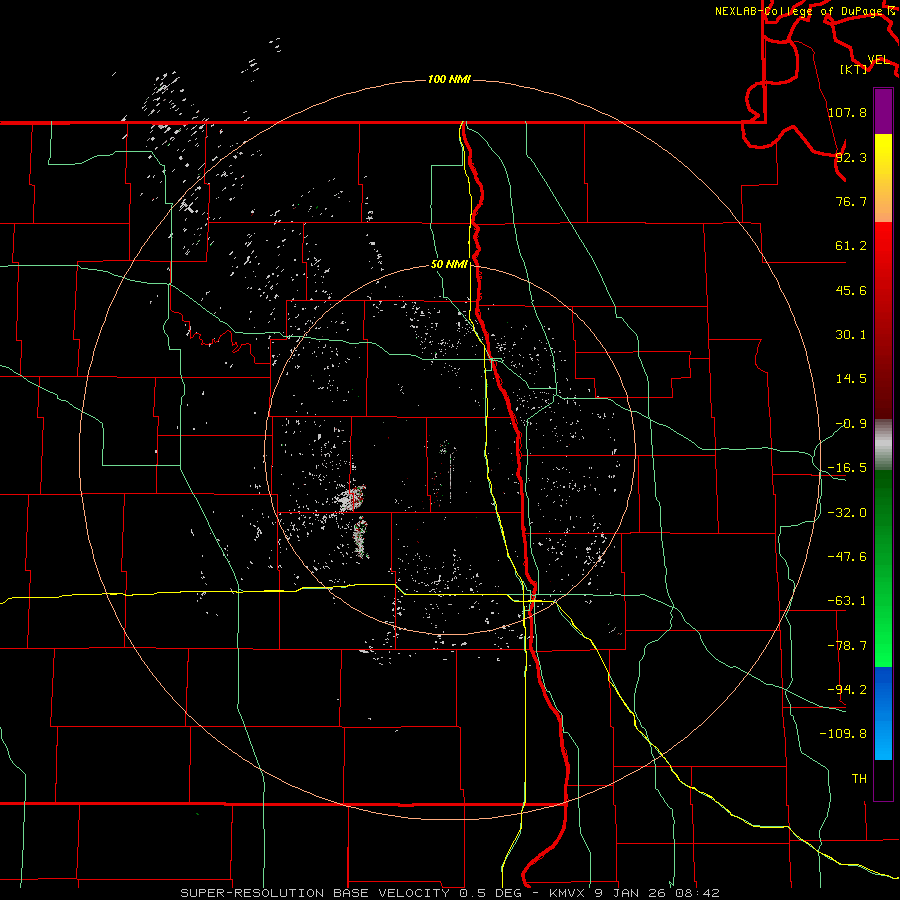
Task: Pick the gray near-zero segment of color bar
Action: [883, 445]
